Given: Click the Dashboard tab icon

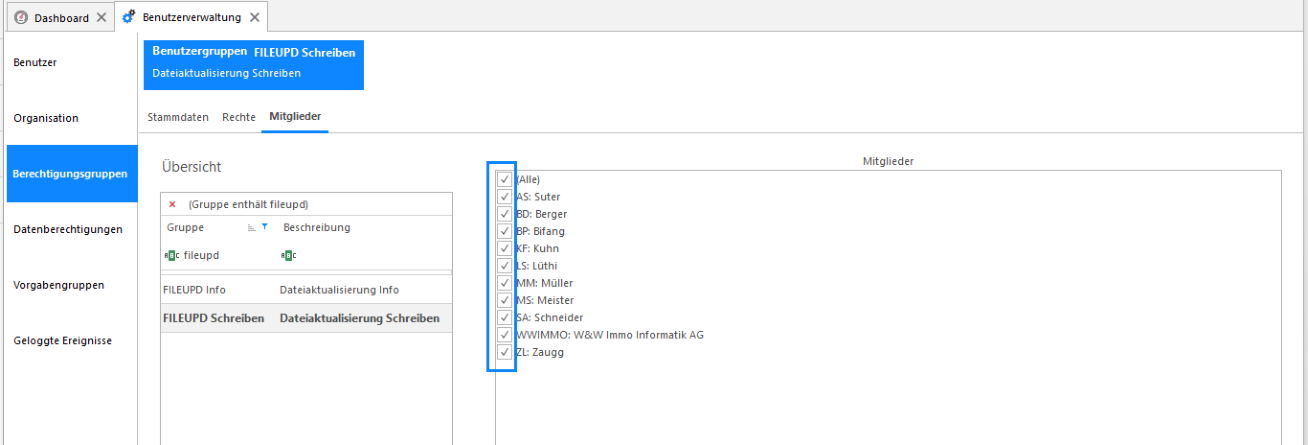Looking at the screenshot, I should (x=21, y=18).
